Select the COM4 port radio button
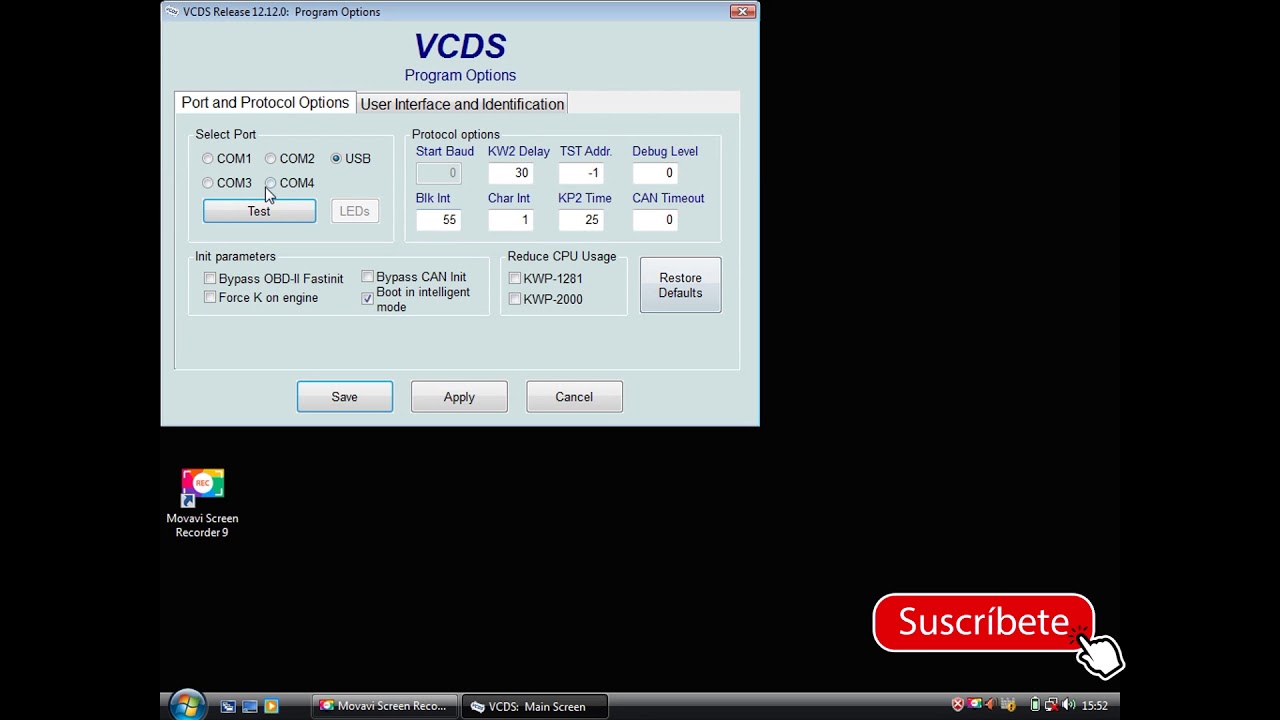 pos(270,183)
